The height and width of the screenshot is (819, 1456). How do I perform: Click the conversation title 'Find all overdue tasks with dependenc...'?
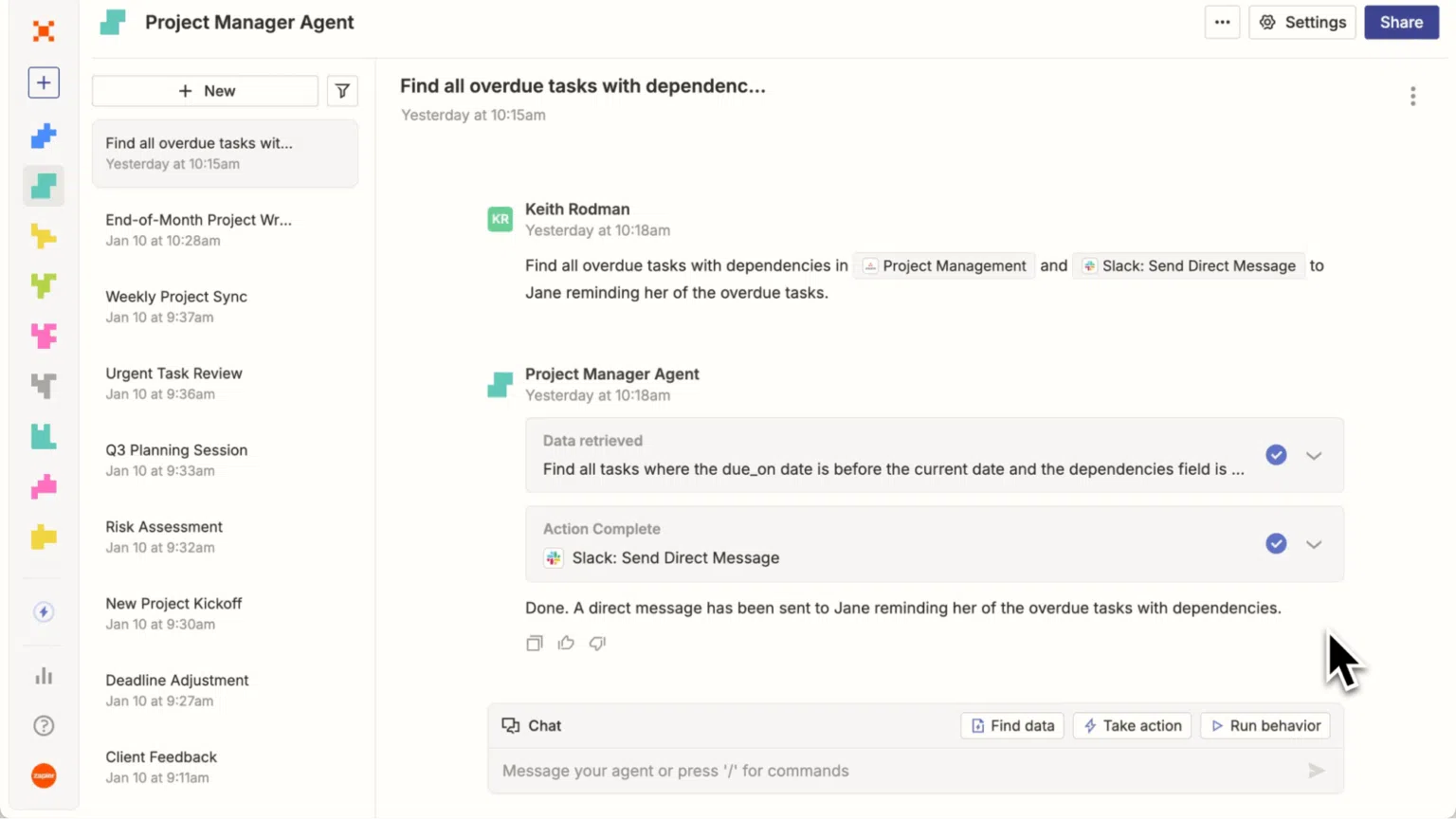pos(582,86)
